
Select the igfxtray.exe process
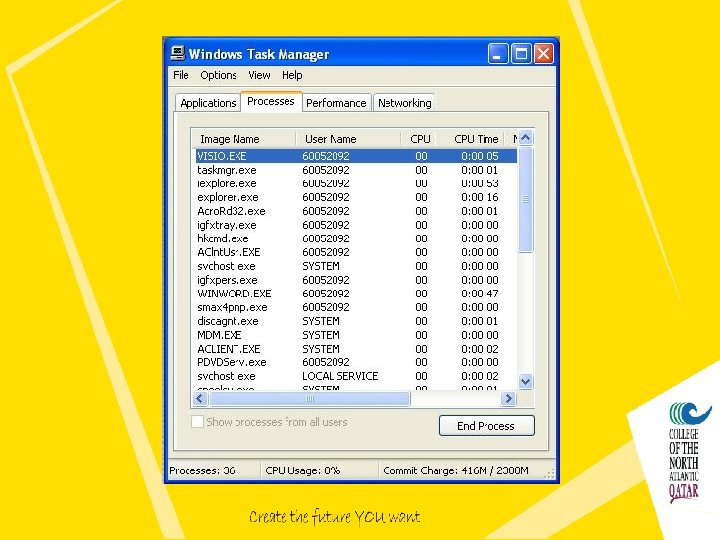point(356,225)
